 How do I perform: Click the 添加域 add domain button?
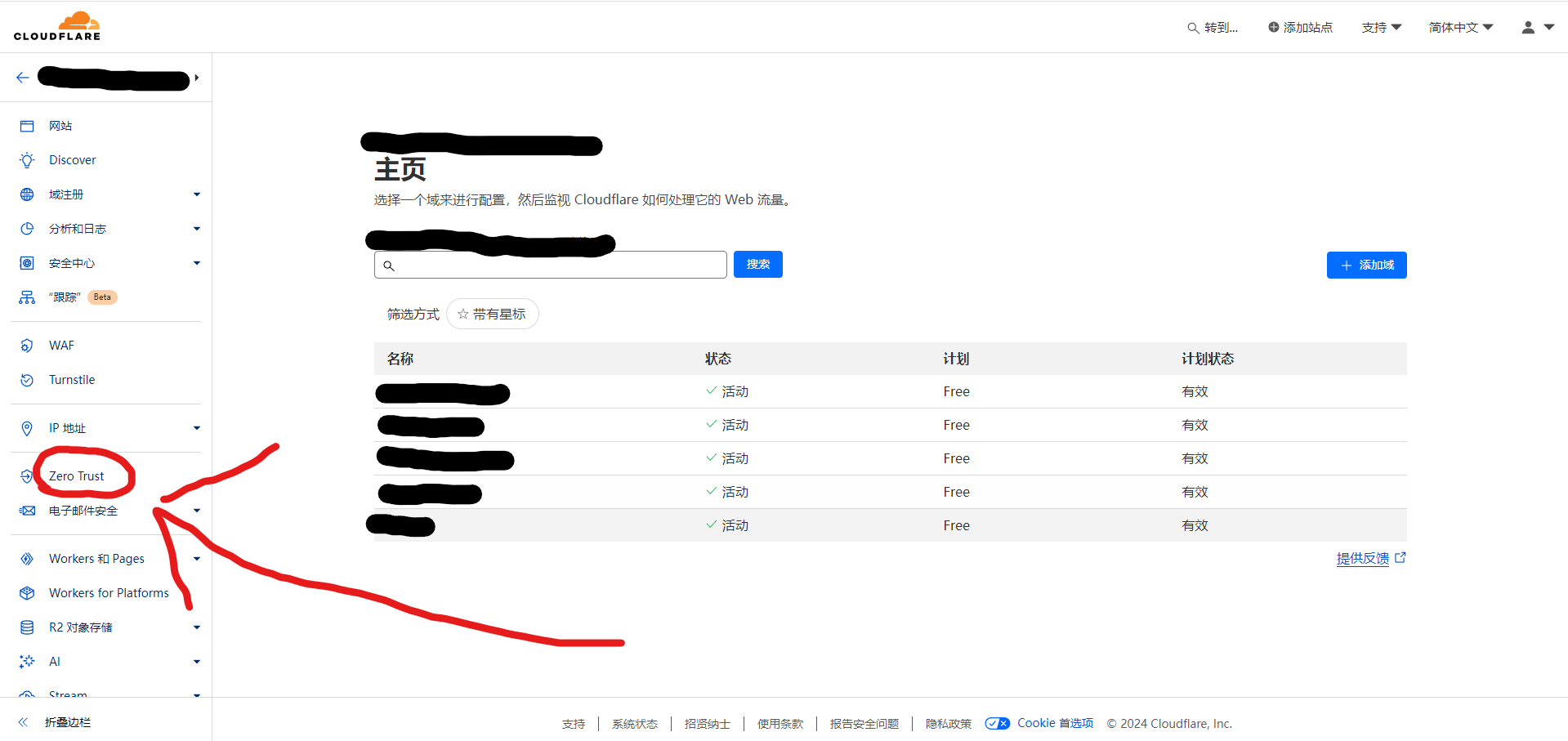pyautogui.click(x=1367, y=265)
